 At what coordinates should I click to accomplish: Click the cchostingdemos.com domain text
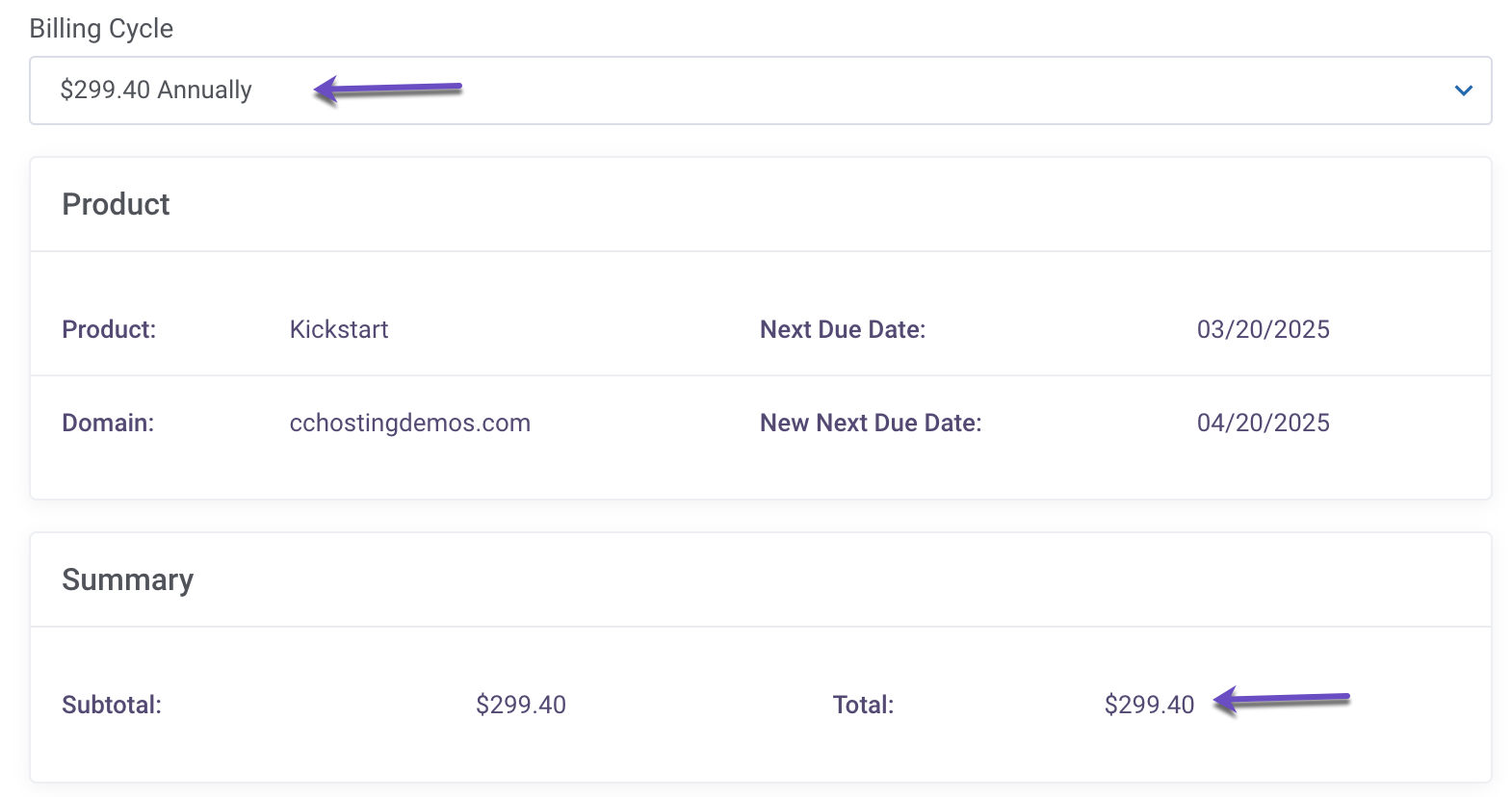point(409,423)
